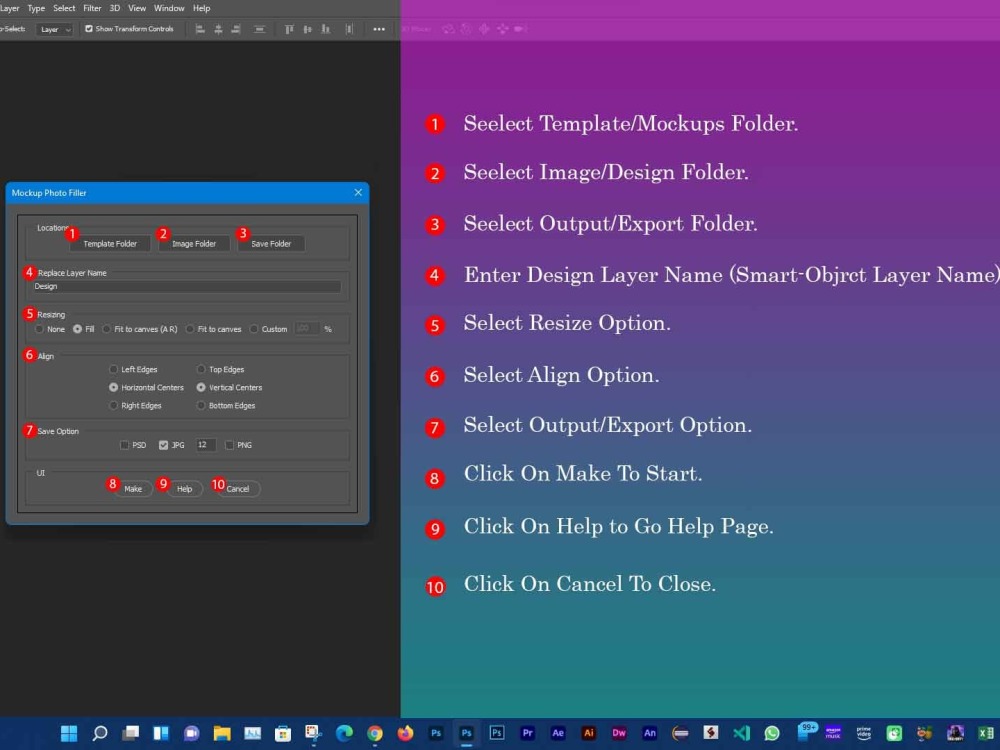
Task: Click the Save Folder button
Action: pyautogui.click(x=271, y=244)
